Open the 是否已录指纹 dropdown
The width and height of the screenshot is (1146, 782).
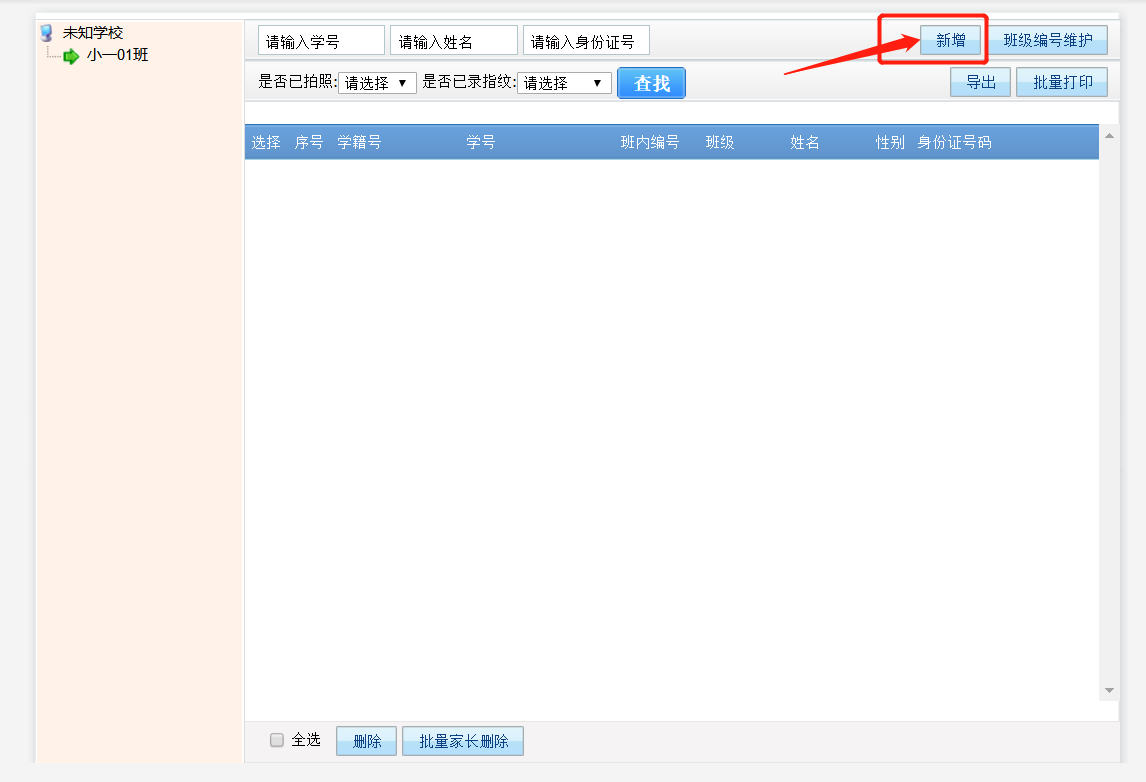tap(564, 83)
